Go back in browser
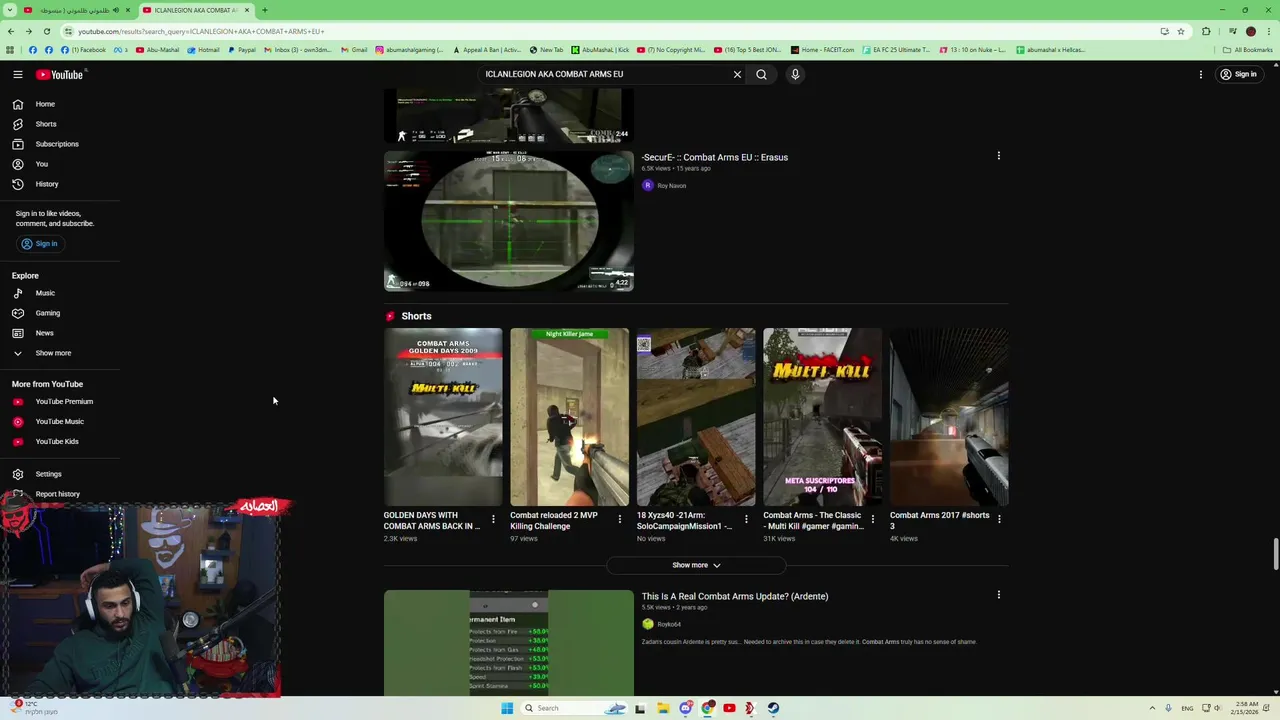Image resolution: width=1280 pixels, height=720 pixels. point(10,31)
